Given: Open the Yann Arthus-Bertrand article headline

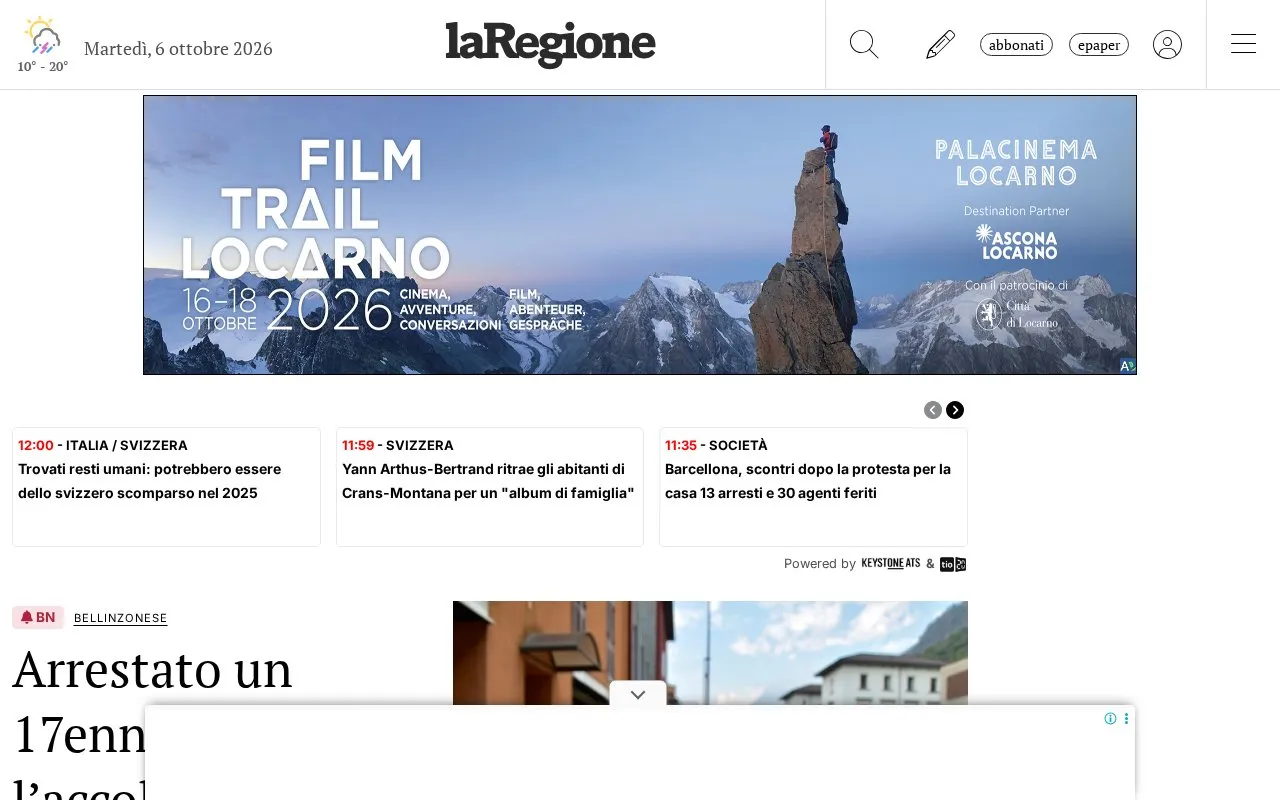Looking at the screenshot, I should pos(488,481).
